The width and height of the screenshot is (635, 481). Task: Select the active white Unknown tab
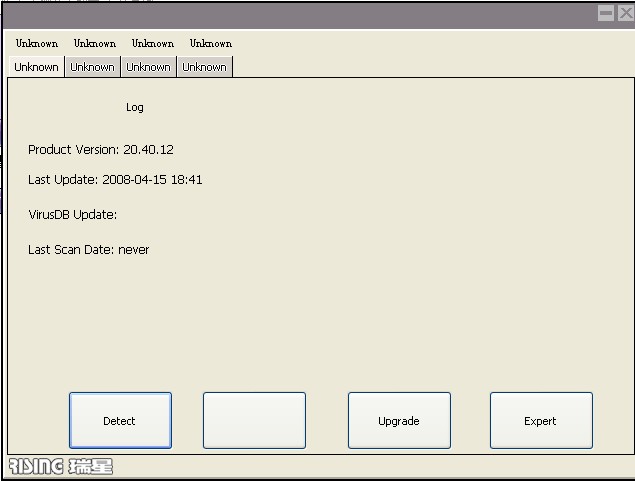pos(36,67)
